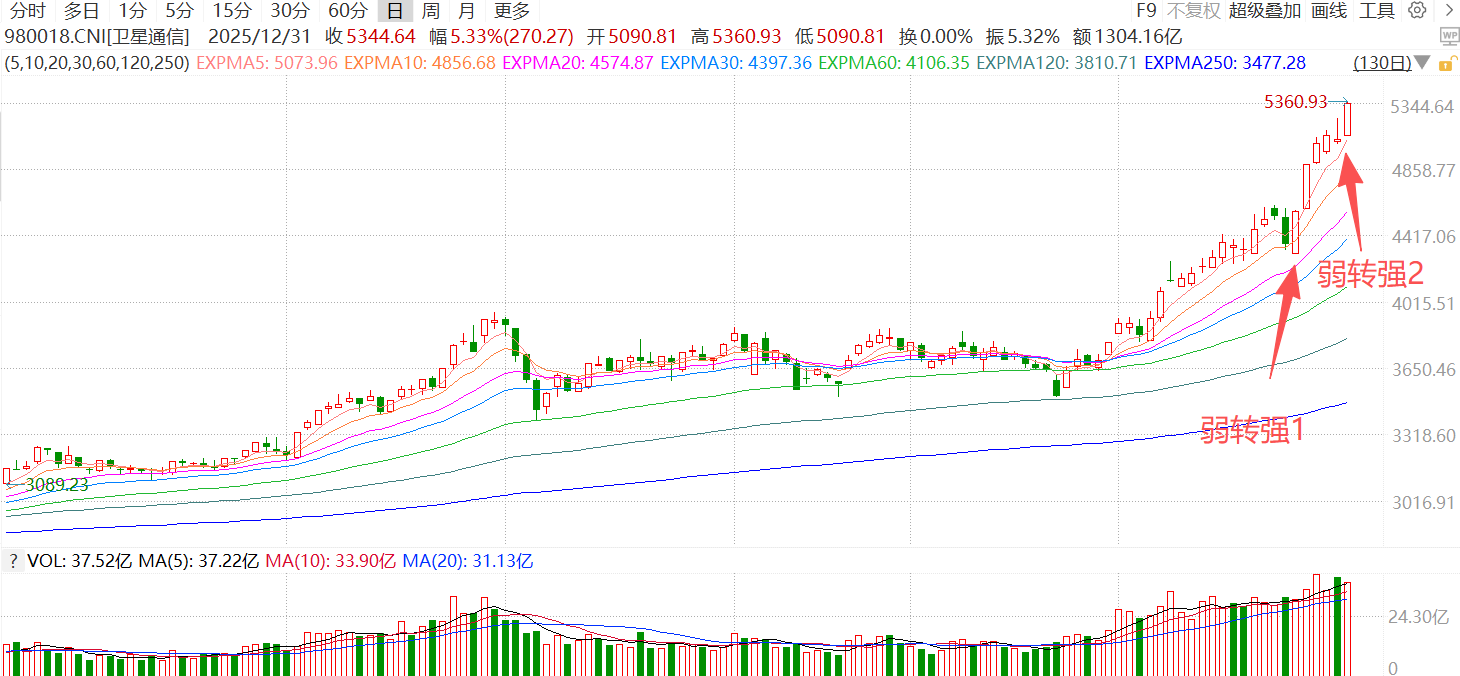Click the EXPMA120: 3810.71 label
The height and width of the screenshot is (676, 1460).
point(1057,63)
